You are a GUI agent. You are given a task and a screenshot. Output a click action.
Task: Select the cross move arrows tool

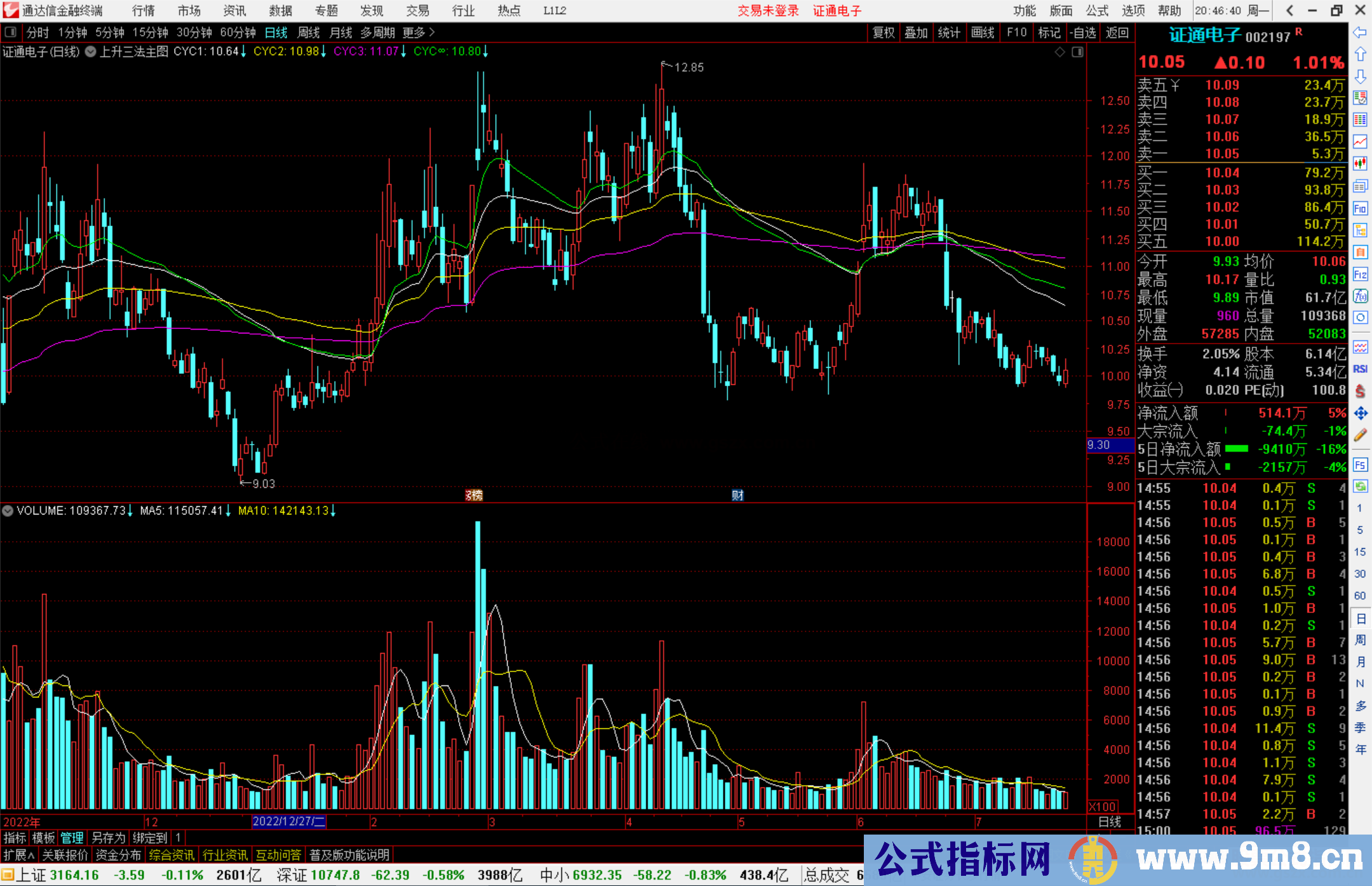(x=1360, y=413)
